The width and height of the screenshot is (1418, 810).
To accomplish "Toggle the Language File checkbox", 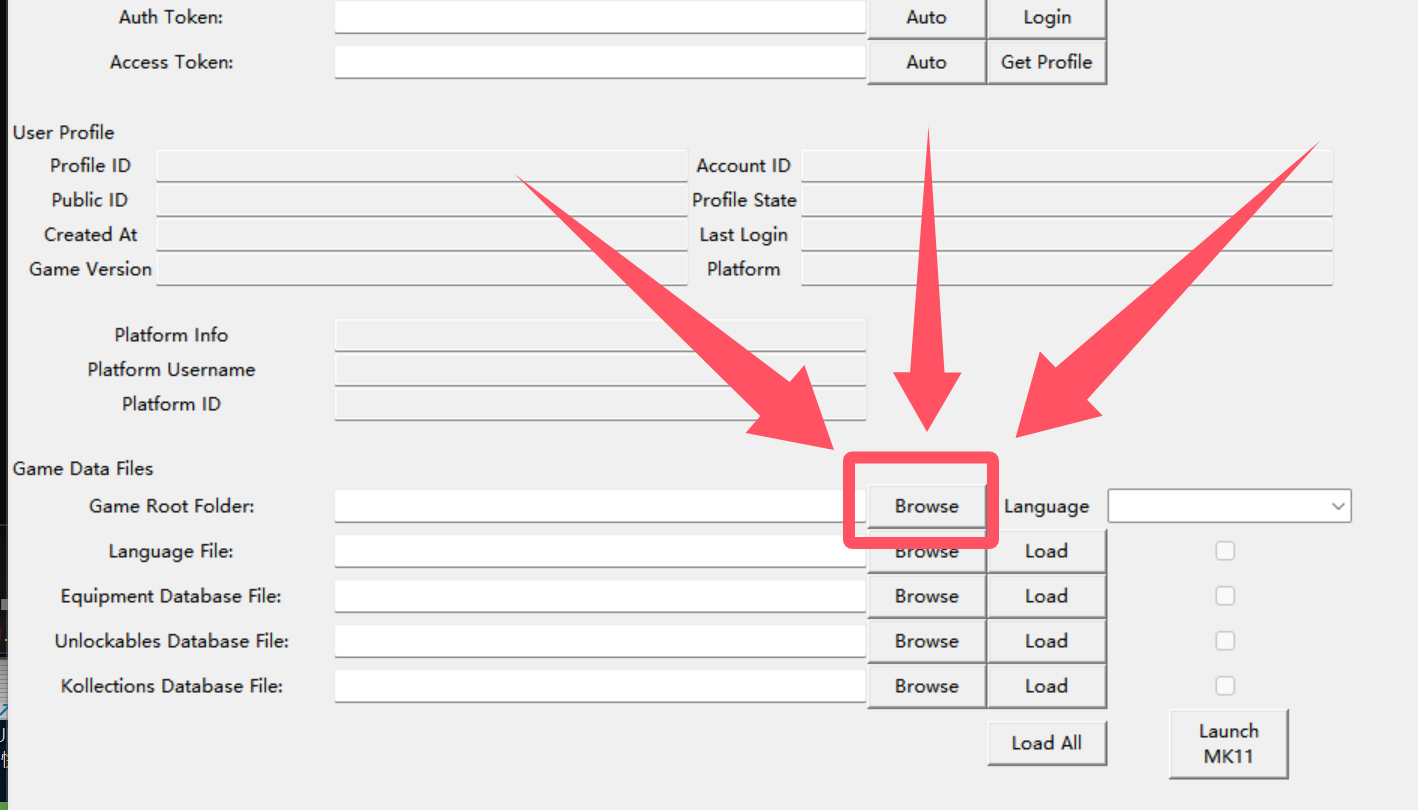I will coord(1225,551).
